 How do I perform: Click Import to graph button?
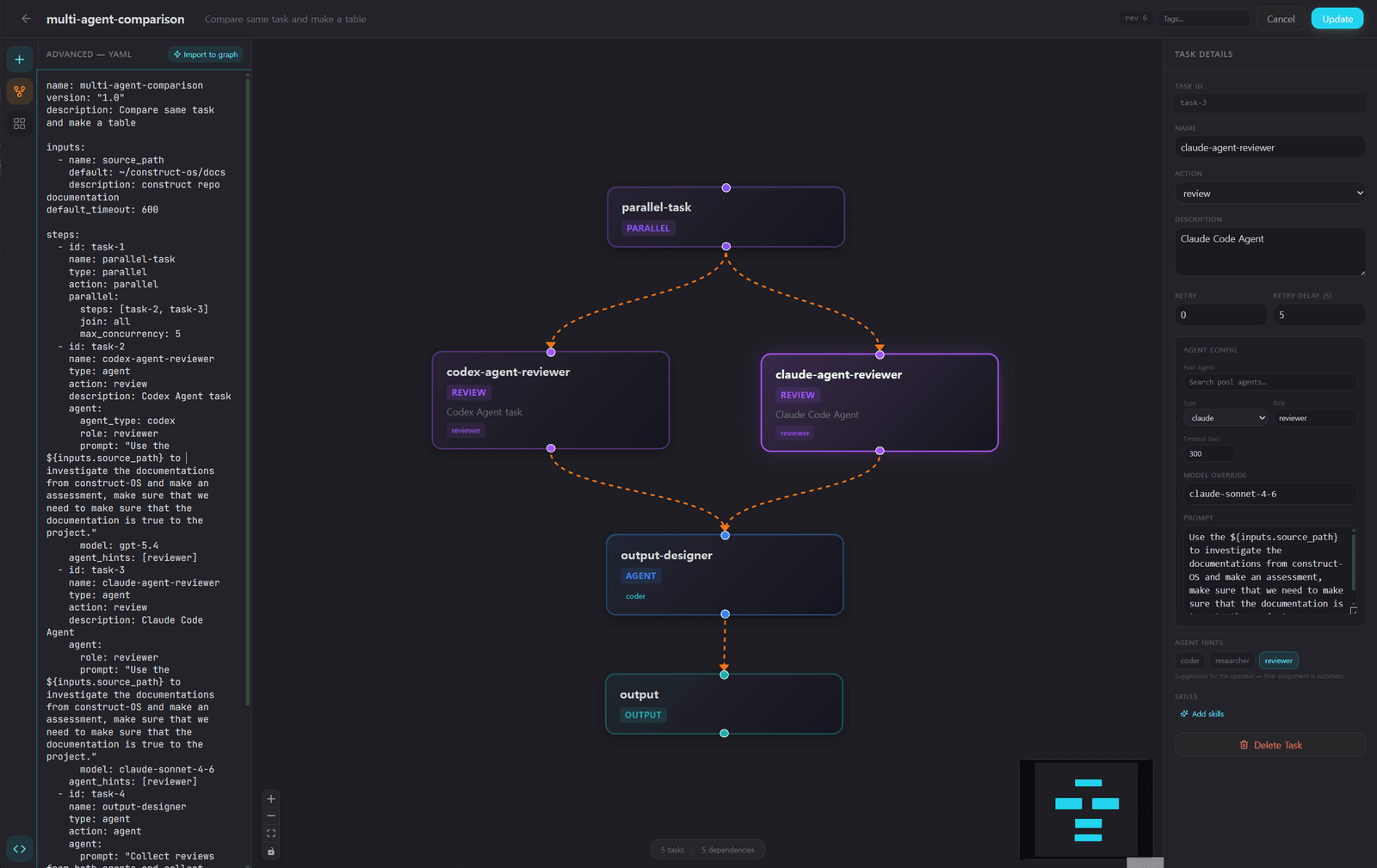tap(206, 54)
